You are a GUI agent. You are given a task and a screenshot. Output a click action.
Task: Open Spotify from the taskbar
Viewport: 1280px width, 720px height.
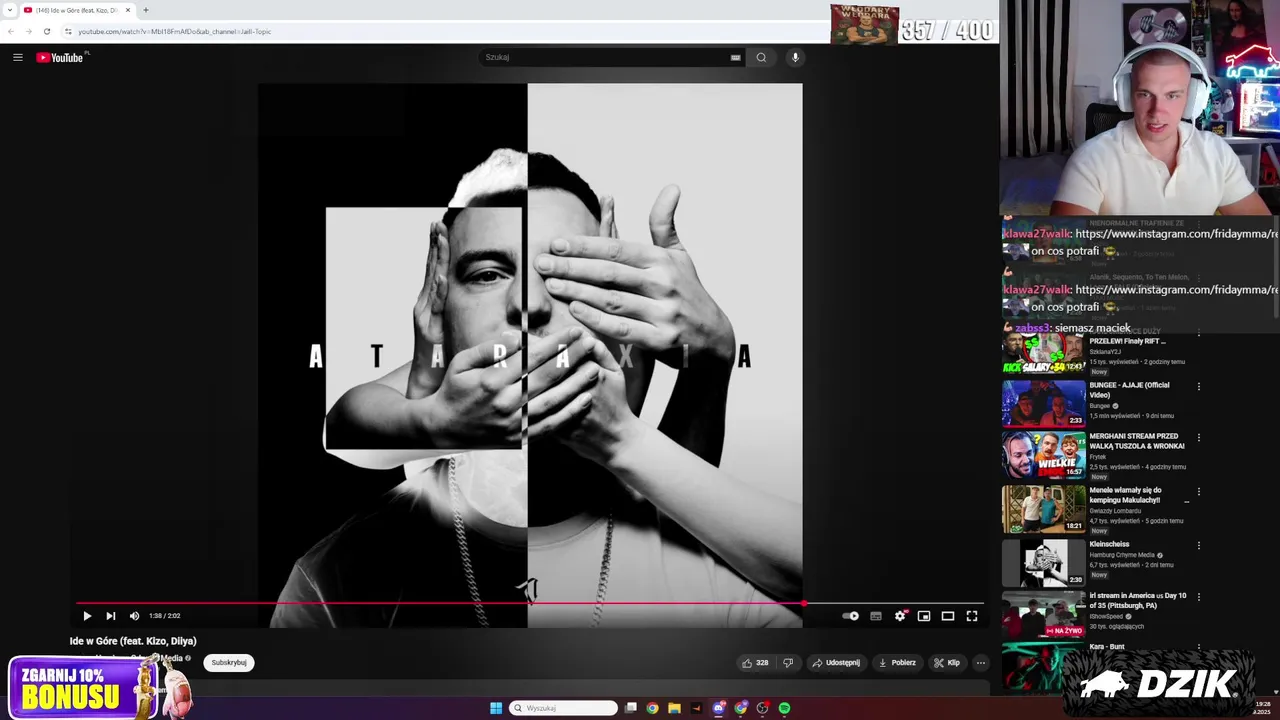pos(784,708)
